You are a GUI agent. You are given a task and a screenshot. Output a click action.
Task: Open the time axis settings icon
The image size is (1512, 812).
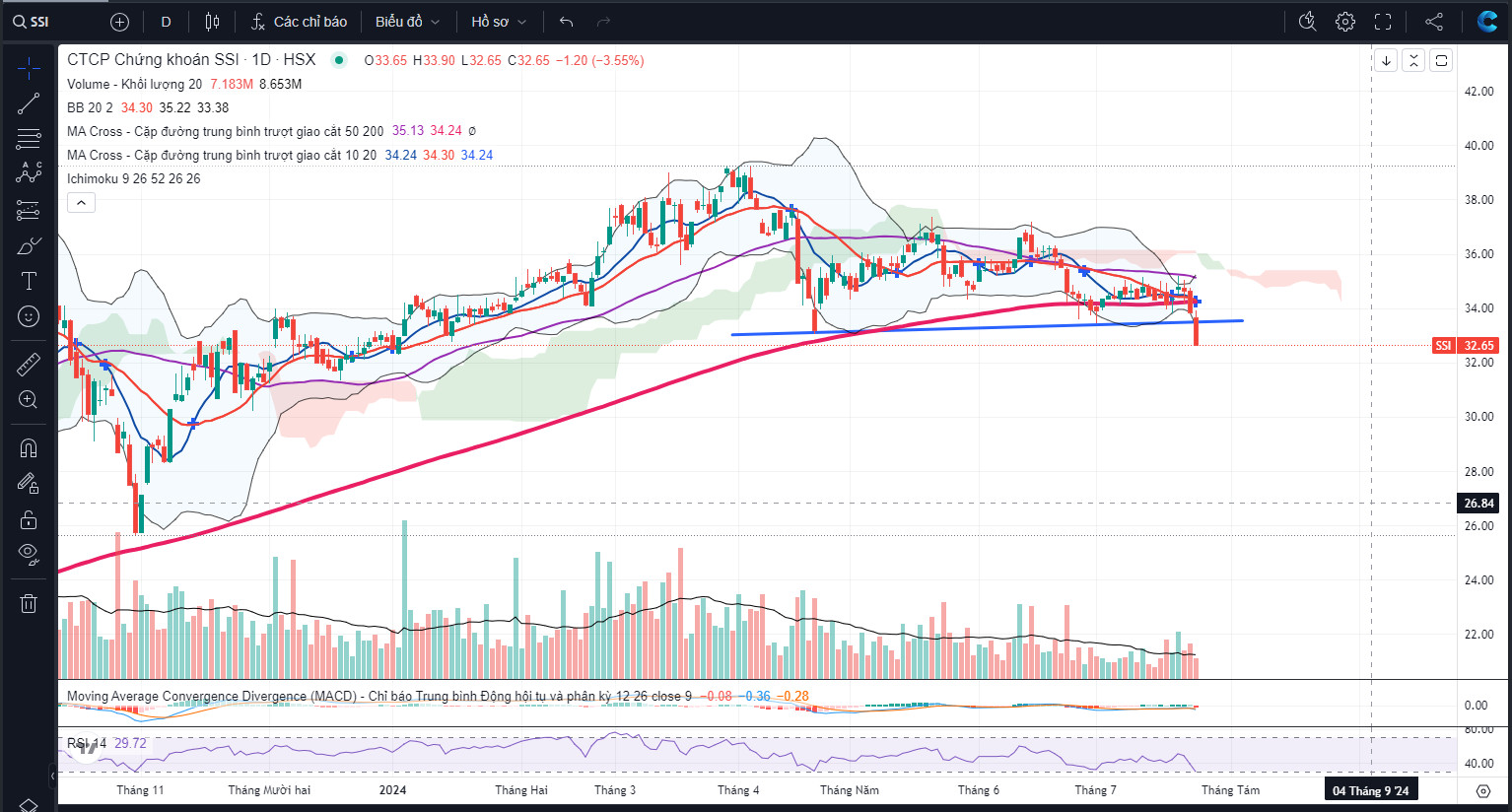pos(1483,790)
